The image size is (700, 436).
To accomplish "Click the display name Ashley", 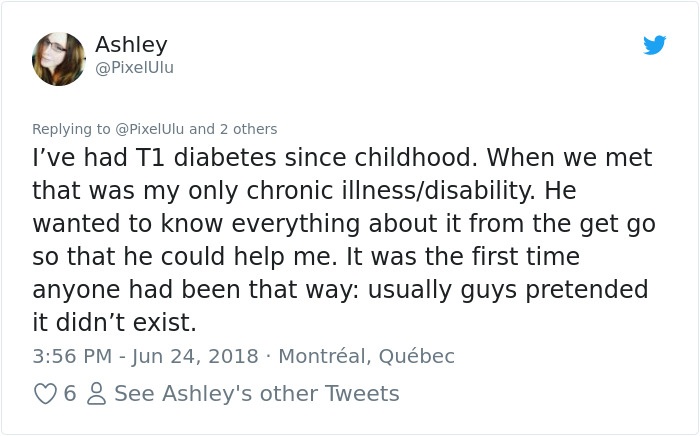I will click(131, 45).
